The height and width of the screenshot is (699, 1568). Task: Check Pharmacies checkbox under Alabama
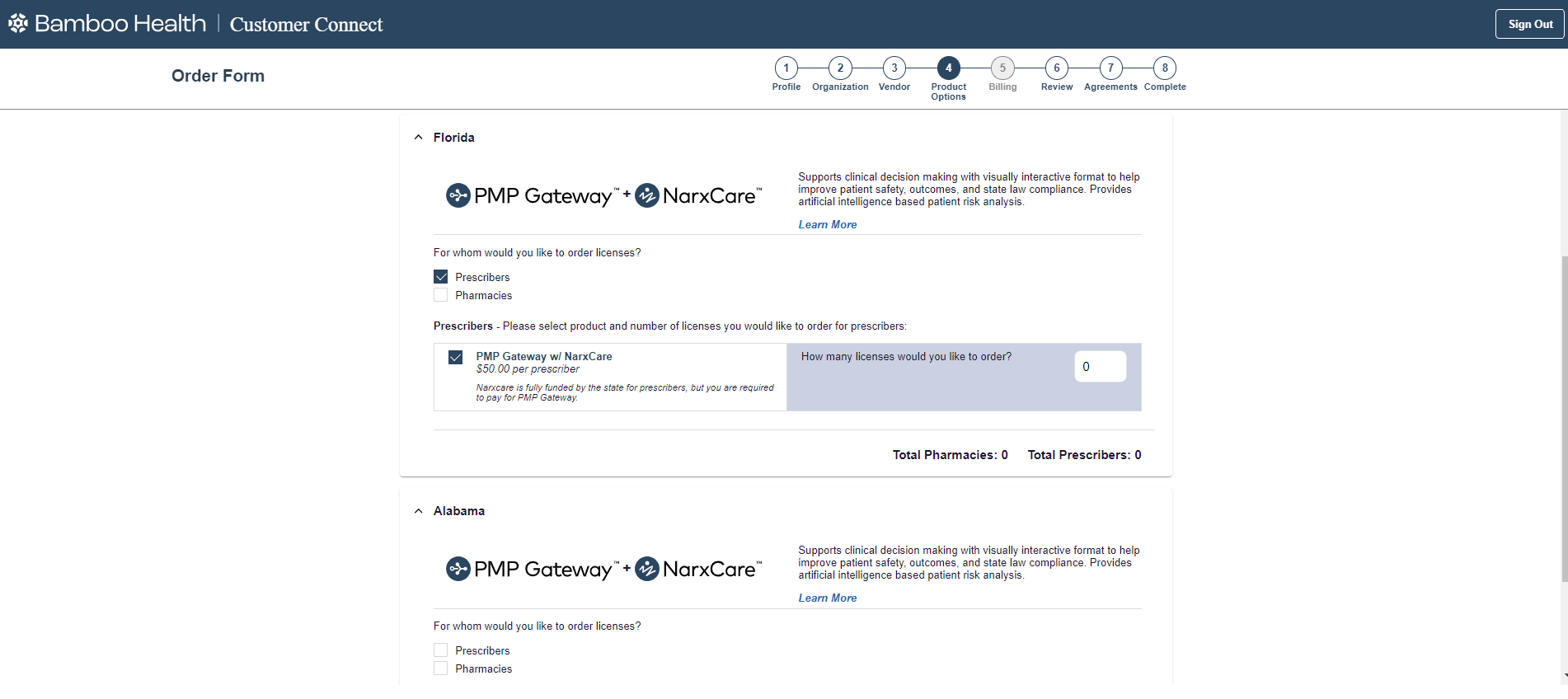441,669
